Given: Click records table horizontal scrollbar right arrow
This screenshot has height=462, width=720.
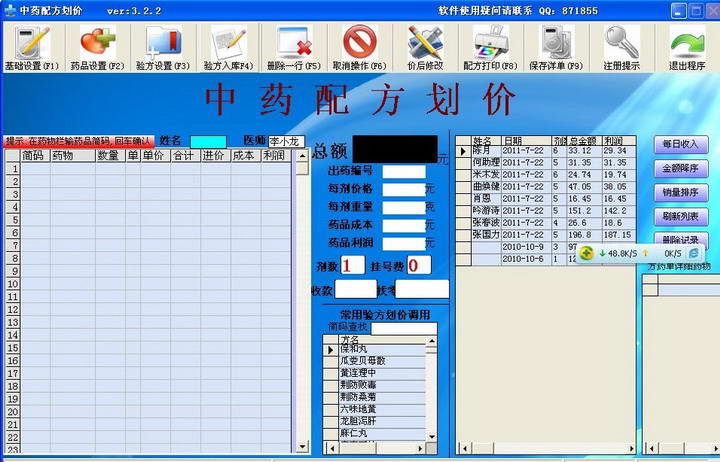Looking at the screenshot, I should coord(631,448).
